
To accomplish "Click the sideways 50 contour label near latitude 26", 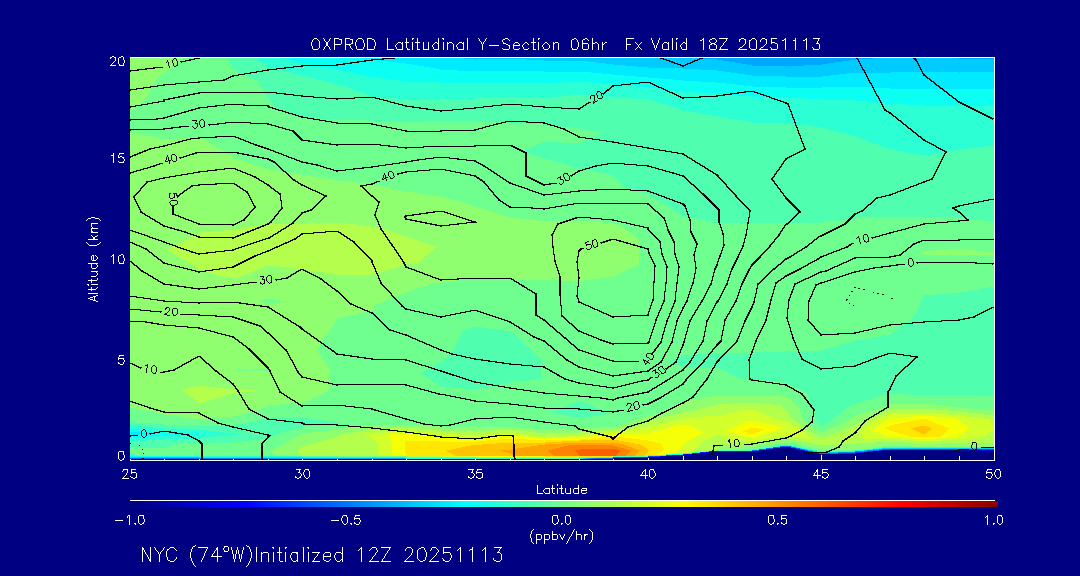I will [173, 199].
